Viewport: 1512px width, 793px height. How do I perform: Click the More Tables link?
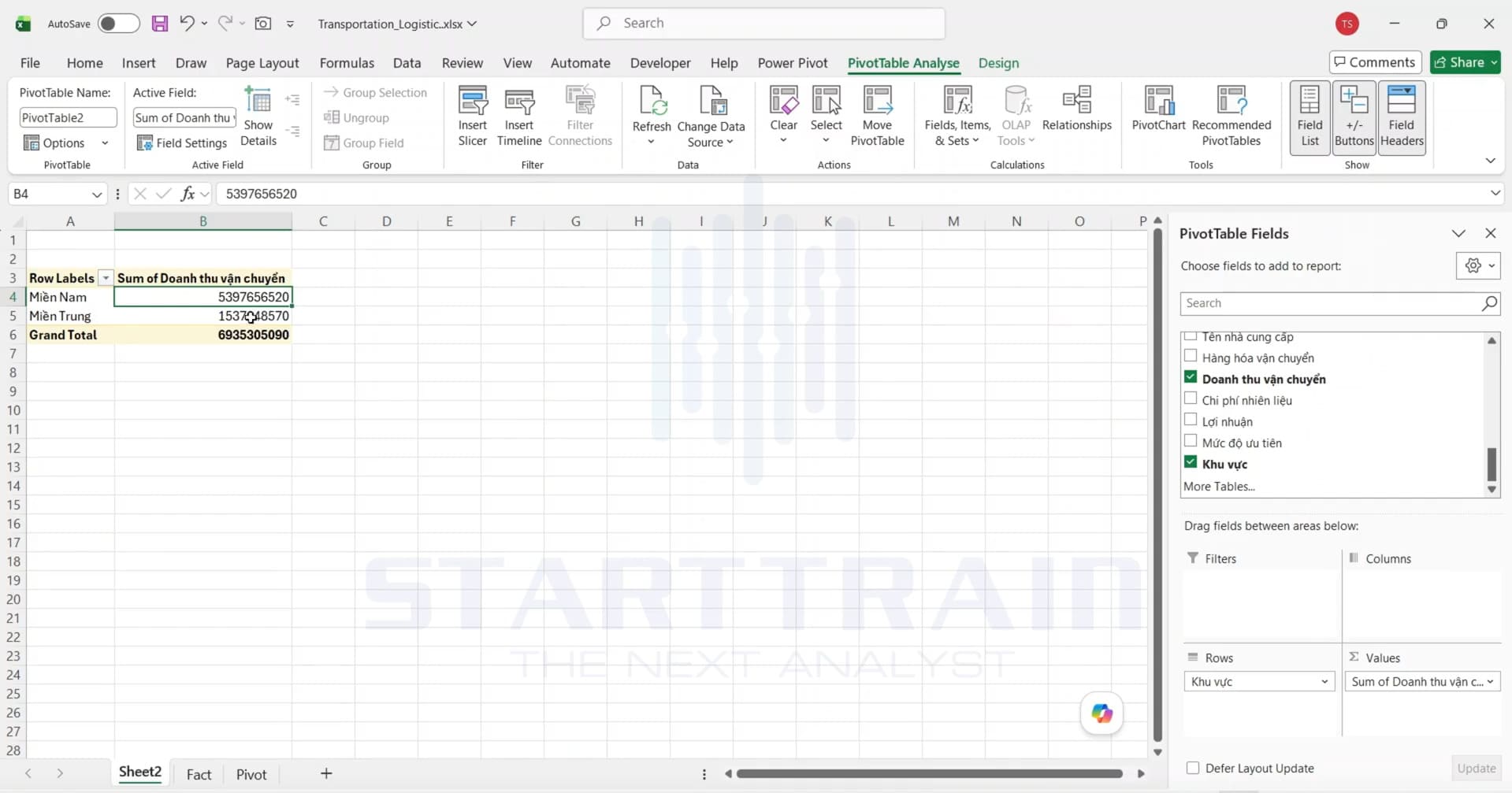[x=1219, y=486]
